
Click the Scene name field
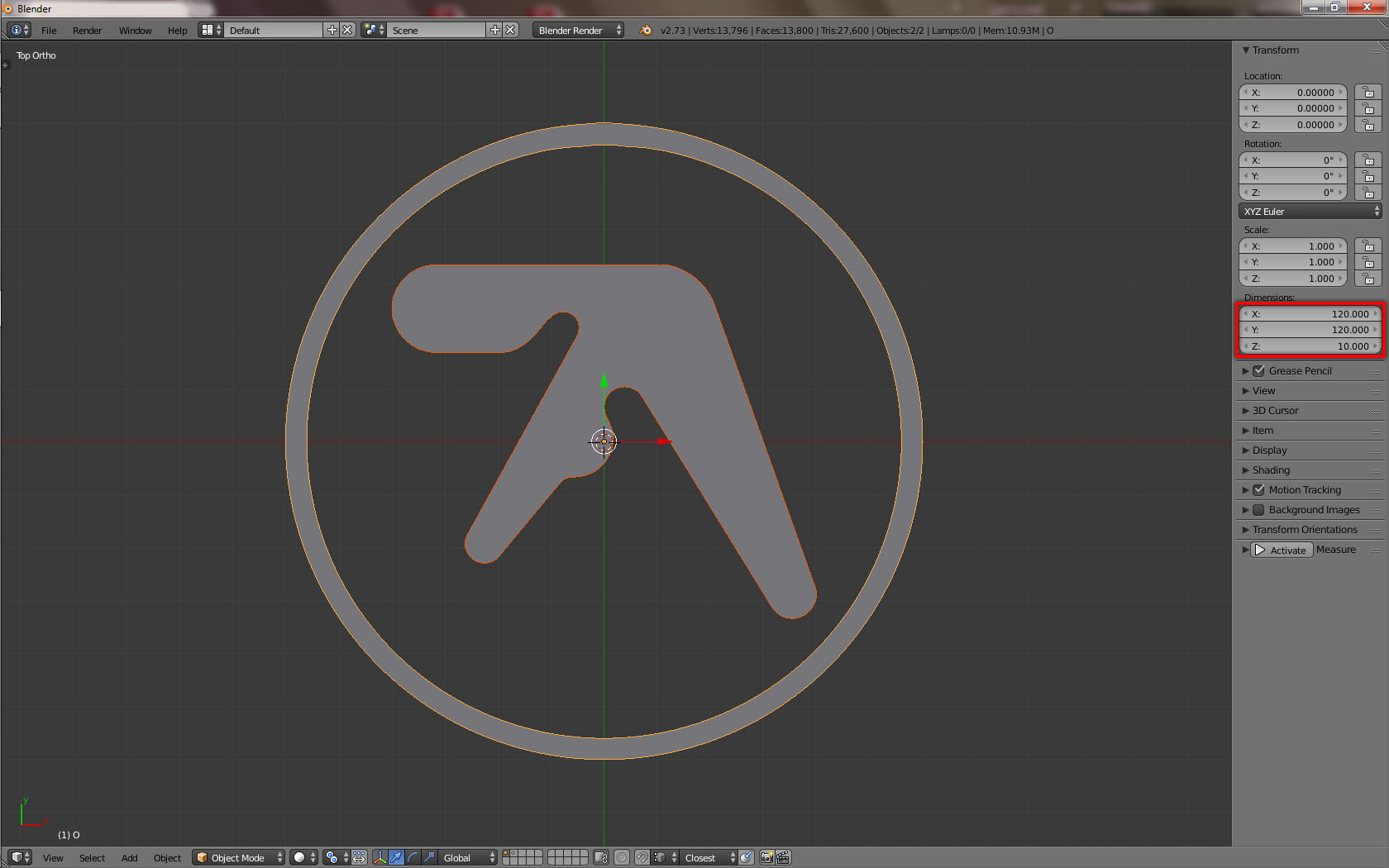[x=437, y=30]
